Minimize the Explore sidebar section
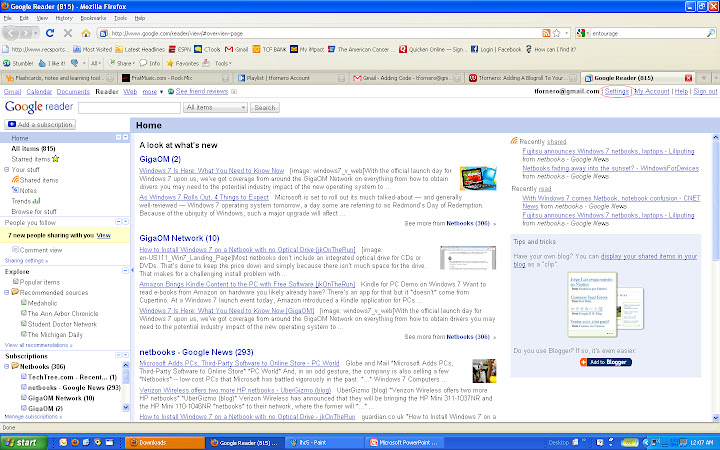Screen dimensions: 720x450 (125, 271)
